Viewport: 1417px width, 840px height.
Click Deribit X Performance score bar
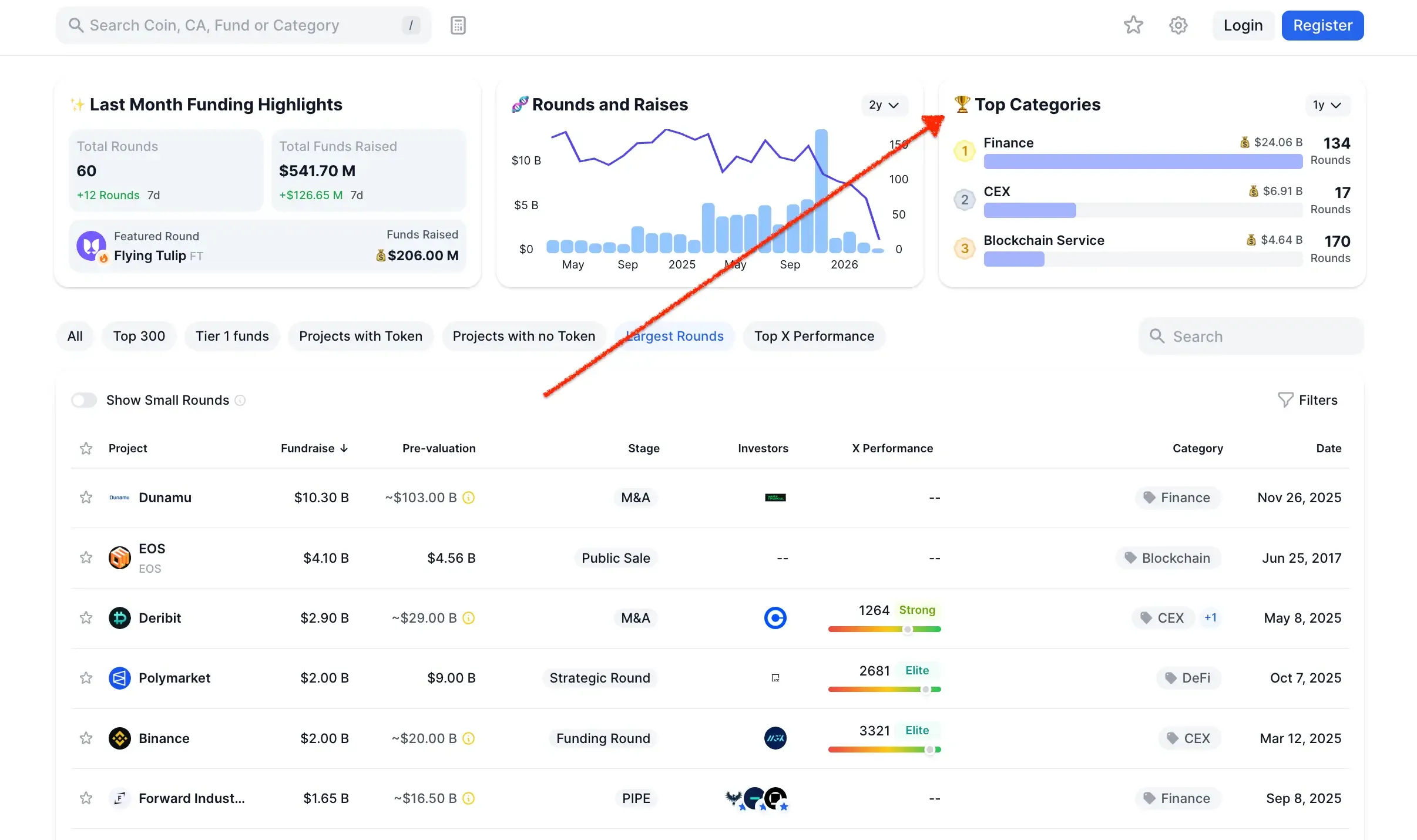click(x=884, y=629)
